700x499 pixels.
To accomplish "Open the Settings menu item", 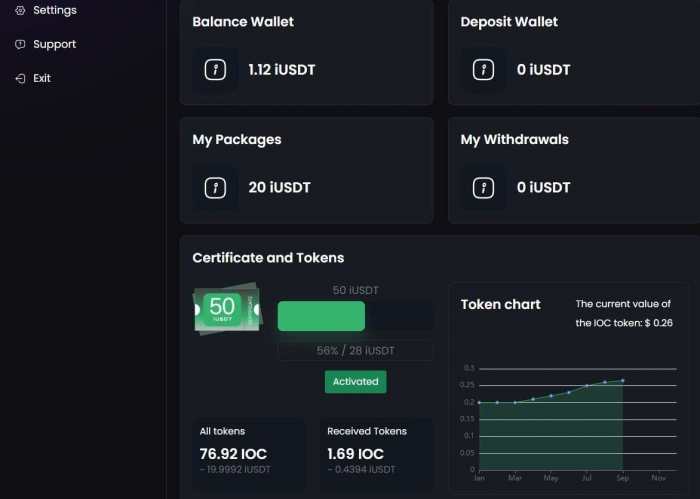I will pos(54,10).
